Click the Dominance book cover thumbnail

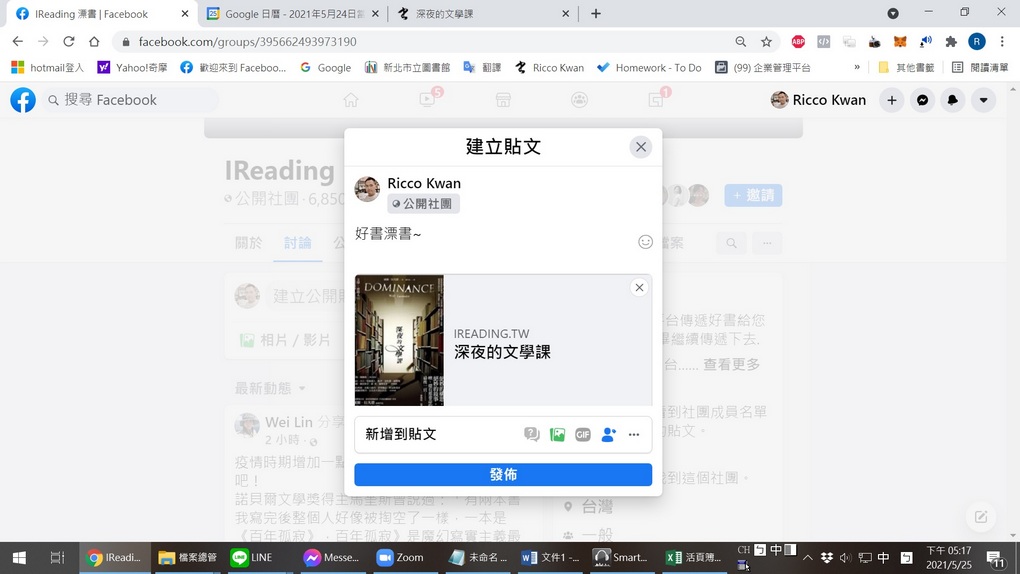click(399, 340)
